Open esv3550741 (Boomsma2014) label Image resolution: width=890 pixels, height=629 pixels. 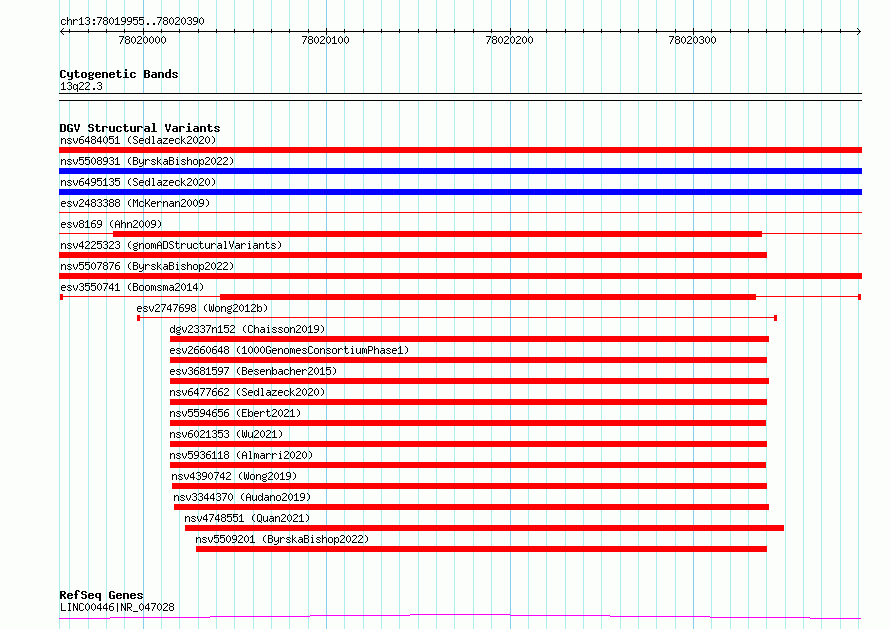132,287
